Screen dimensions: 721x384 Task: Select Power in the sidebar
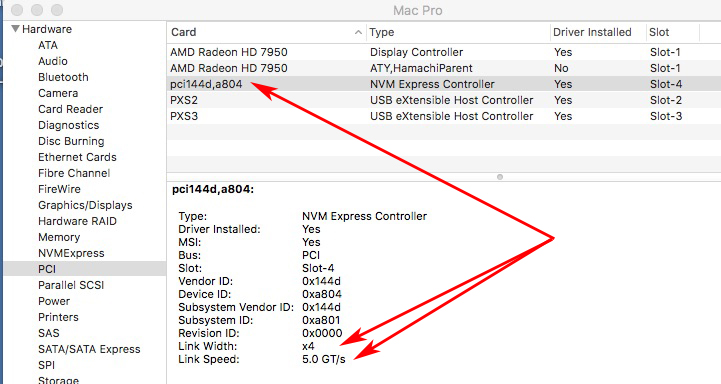tap(54, 301)
